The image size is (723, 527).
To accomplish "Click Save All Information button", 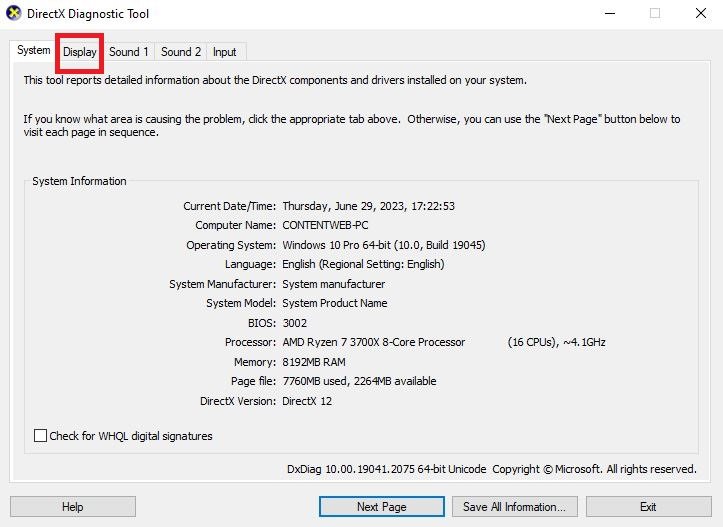I will tap(515, 507).
